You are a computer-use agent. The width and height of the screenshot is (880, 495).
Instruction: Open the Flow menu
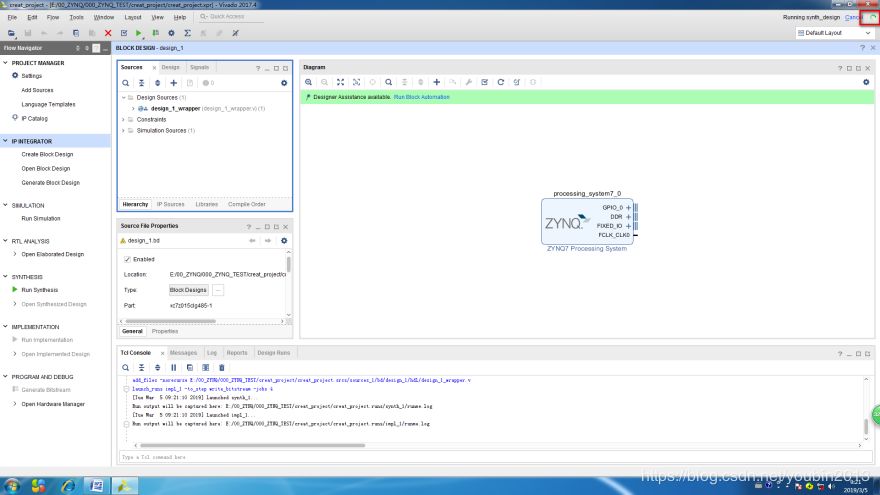(x=53, y=17)
